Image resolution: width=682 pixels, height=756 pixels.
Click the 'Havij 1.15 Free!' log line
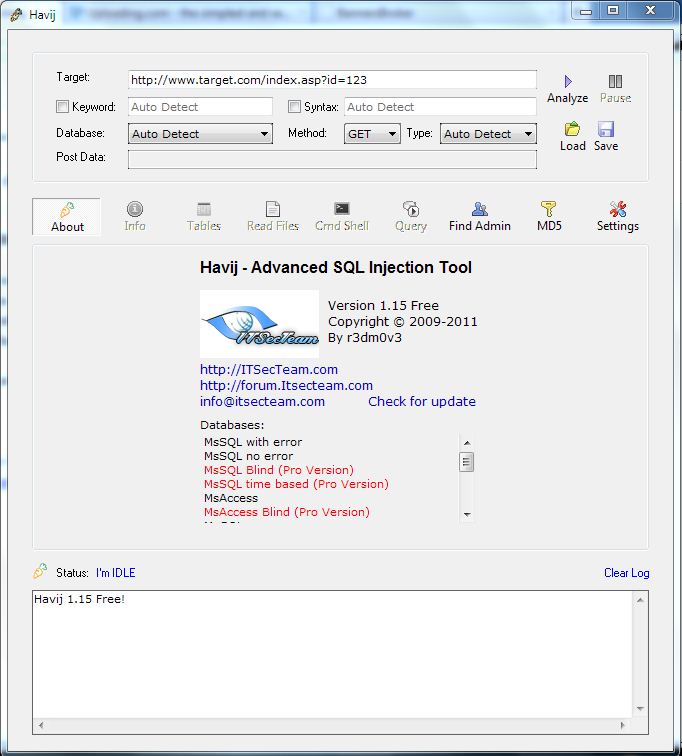pyautogui.click(x=79, y=599)
